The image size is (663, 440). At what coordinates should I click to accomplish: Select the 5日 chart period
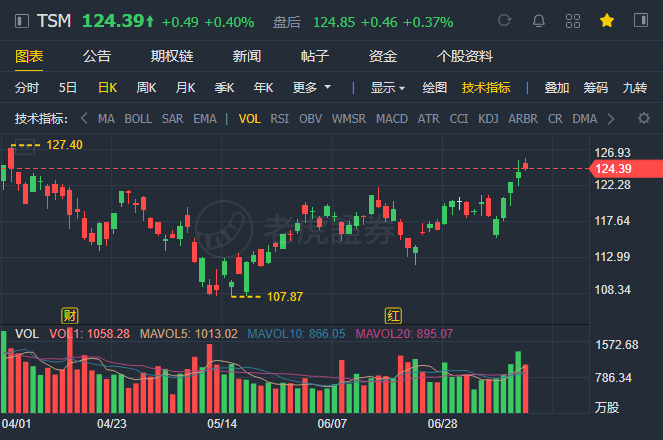(x=68, y=88)
